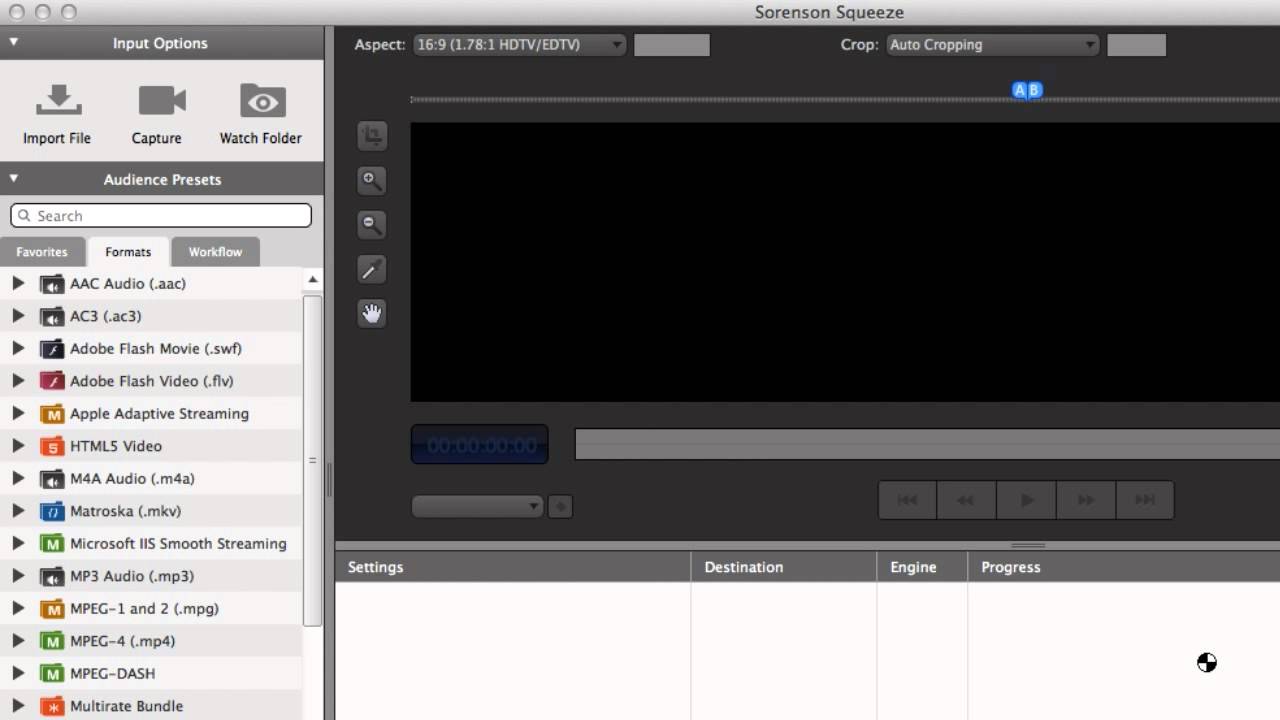
Task: Click the B out-point marker
Action: (1035, 90)
